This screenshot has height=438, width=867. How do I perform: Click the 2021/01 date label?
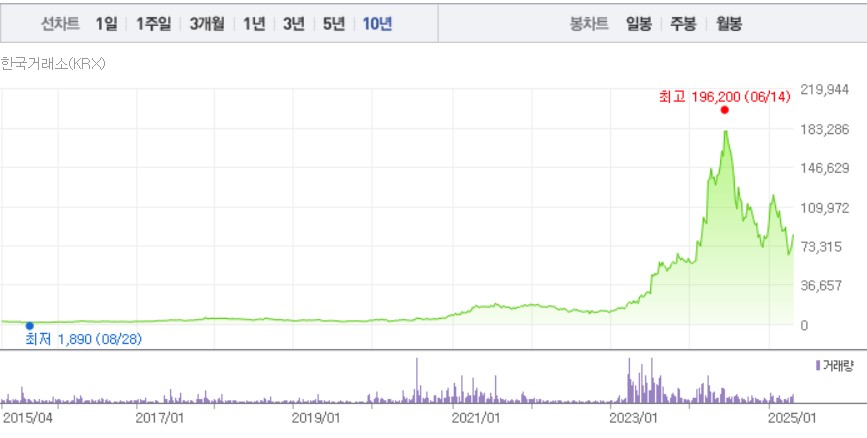click(x=476, y=418)
